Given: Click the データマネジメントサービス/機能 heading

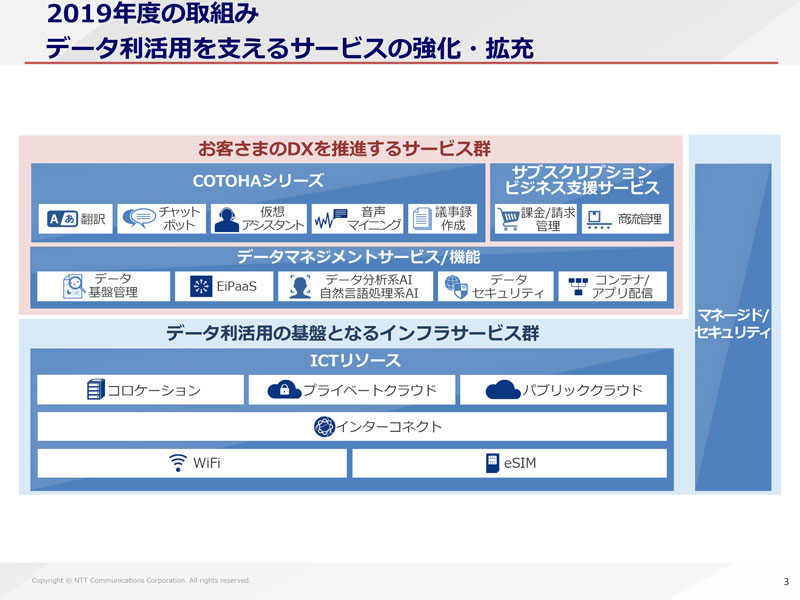Looking at the screenshot, I should pos(358,257).
